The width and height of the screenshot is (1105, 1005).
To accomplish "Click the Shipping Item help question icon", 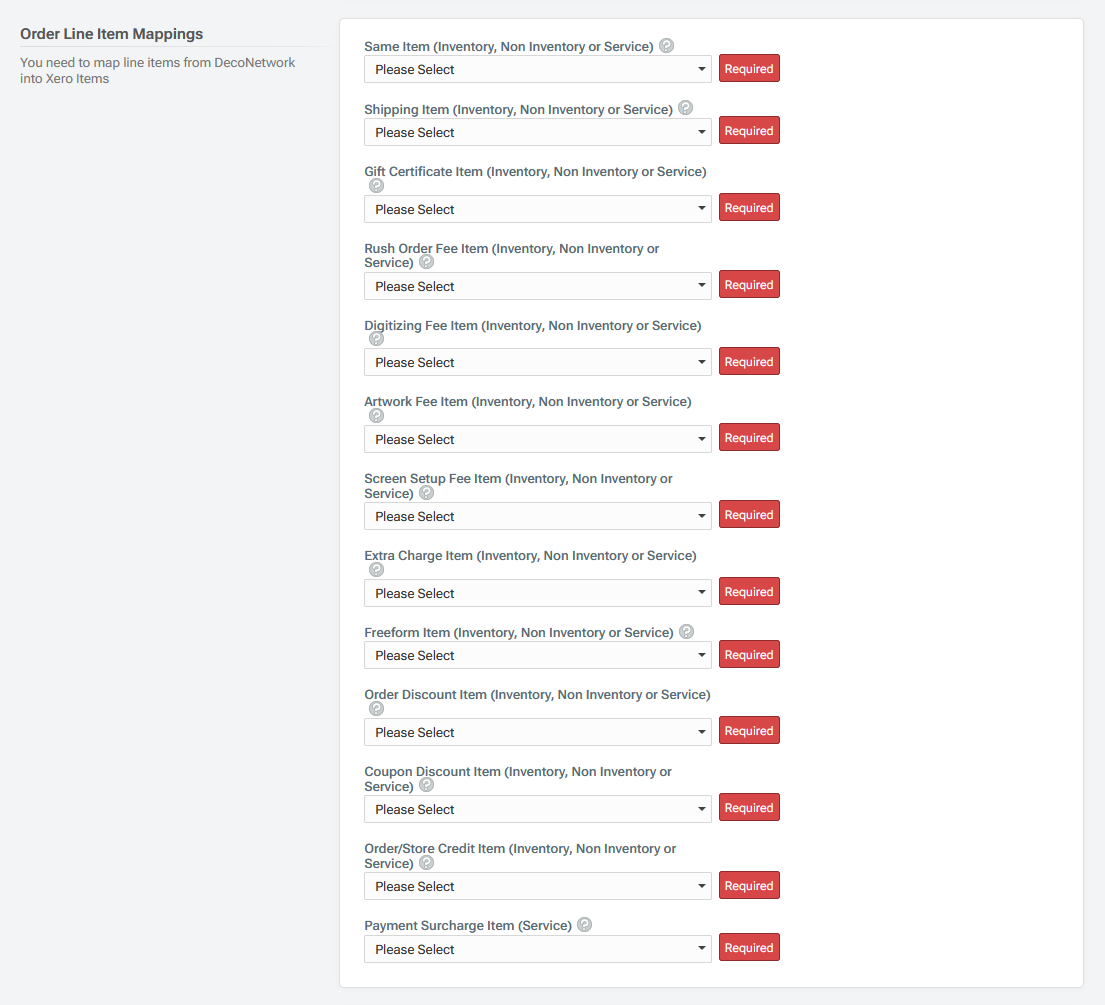I will pos(686,107).
